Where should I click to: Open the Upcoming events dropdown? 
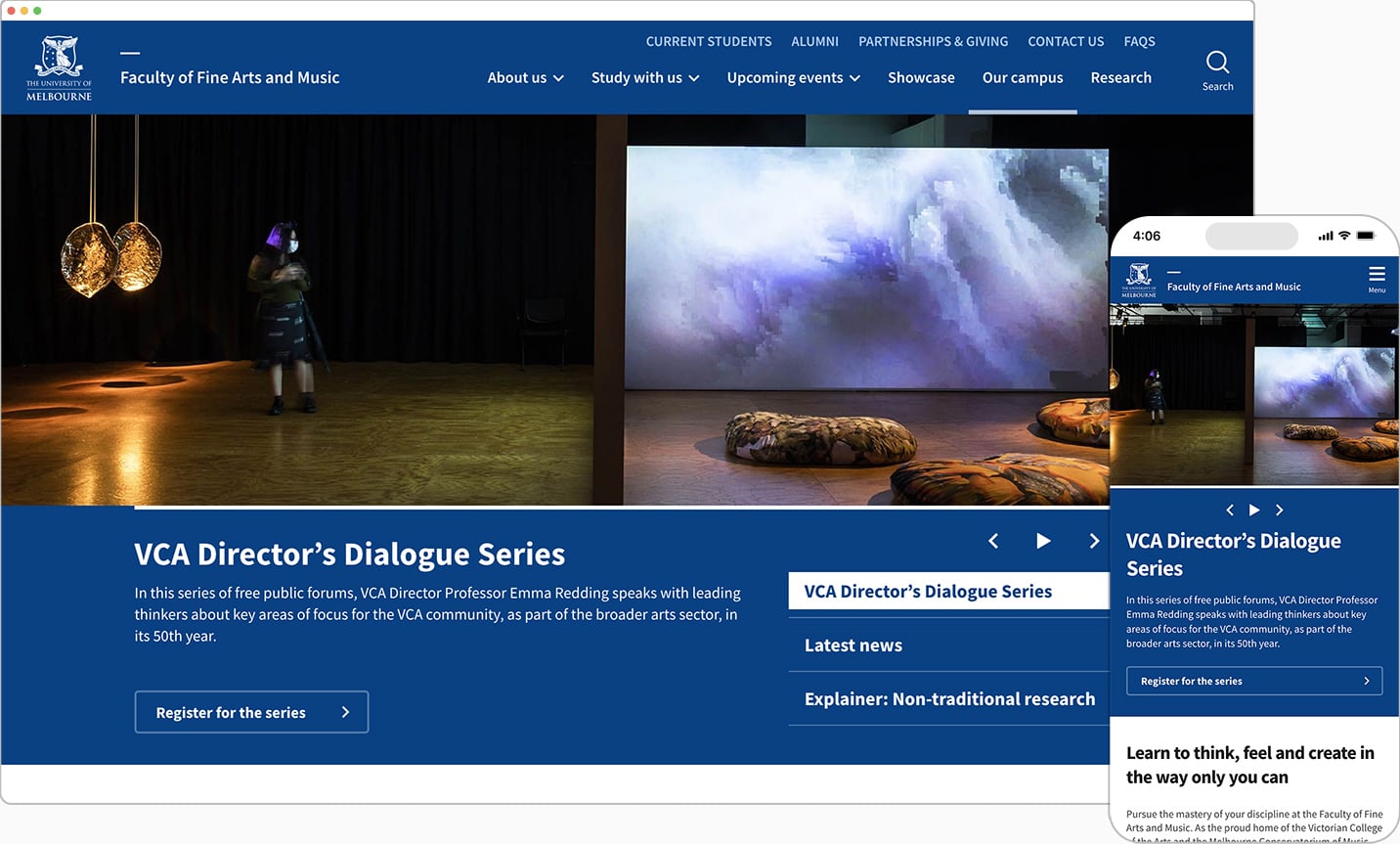(793, 78)
